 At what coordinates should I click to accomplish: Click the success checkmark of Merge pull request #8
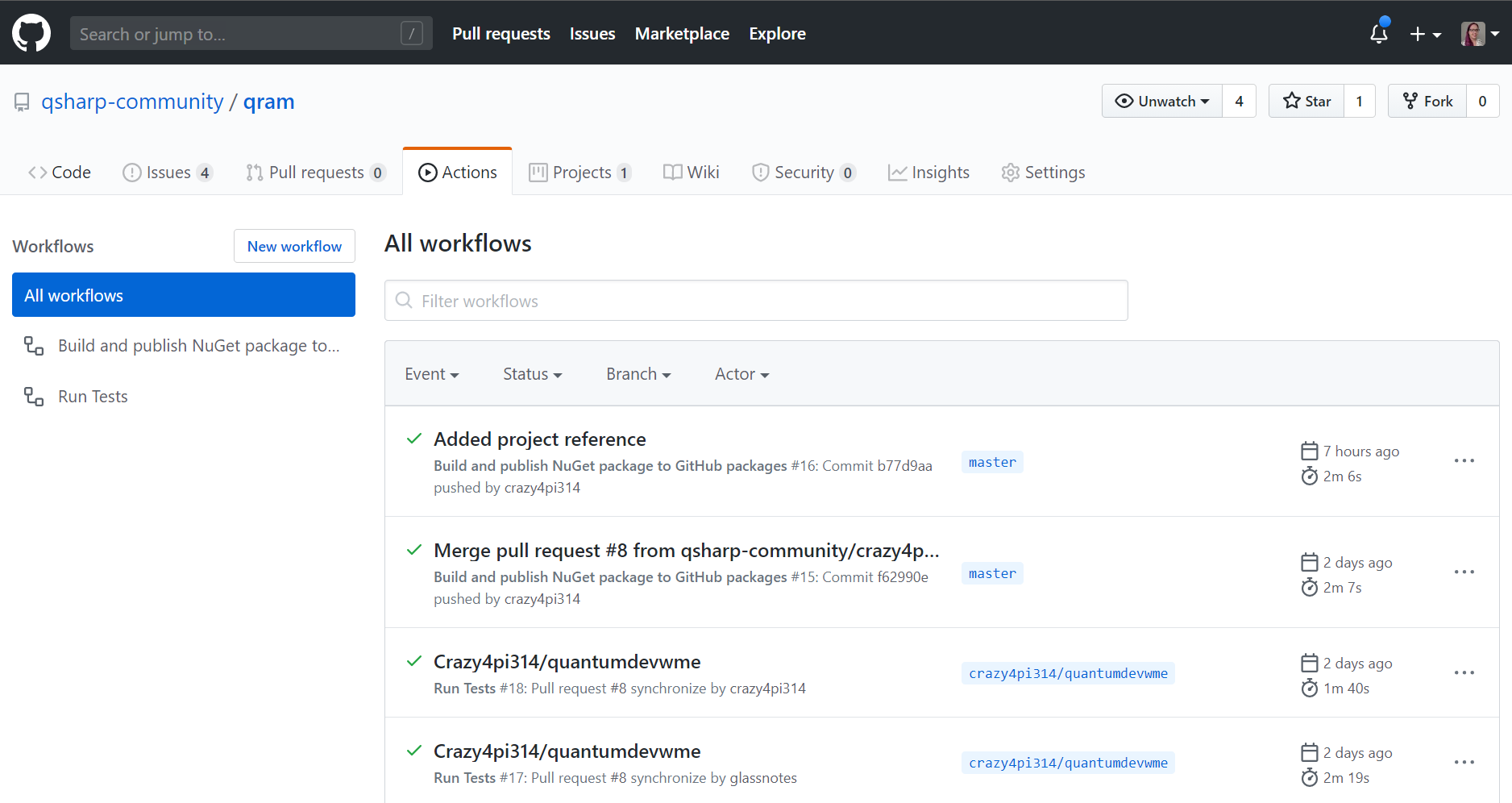tap(414, 550)
